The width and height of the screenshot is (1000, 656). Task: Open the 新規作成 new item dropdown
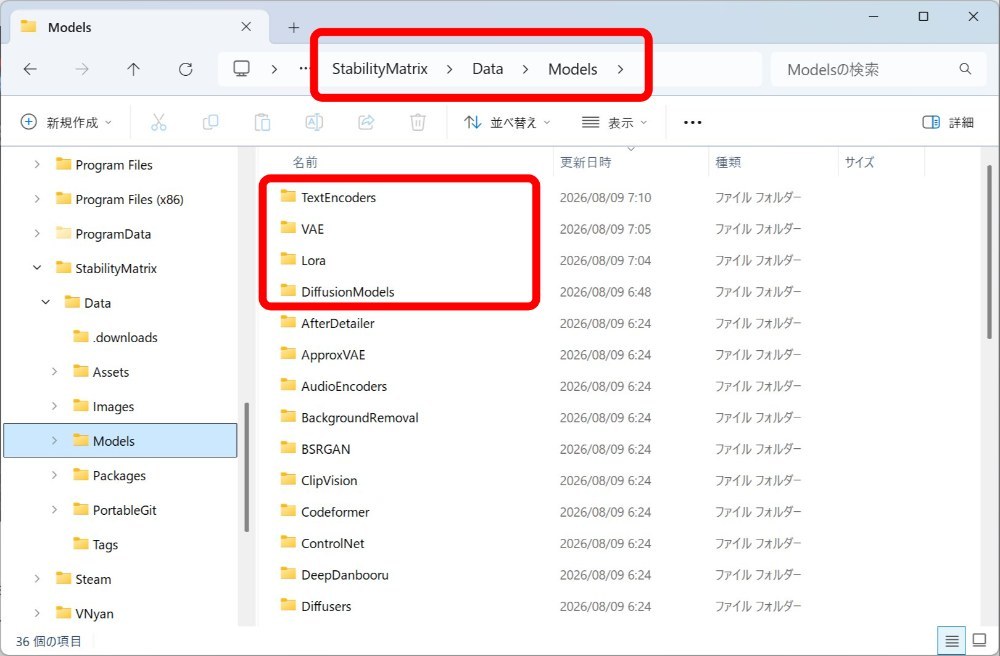[x=67, y=122]
